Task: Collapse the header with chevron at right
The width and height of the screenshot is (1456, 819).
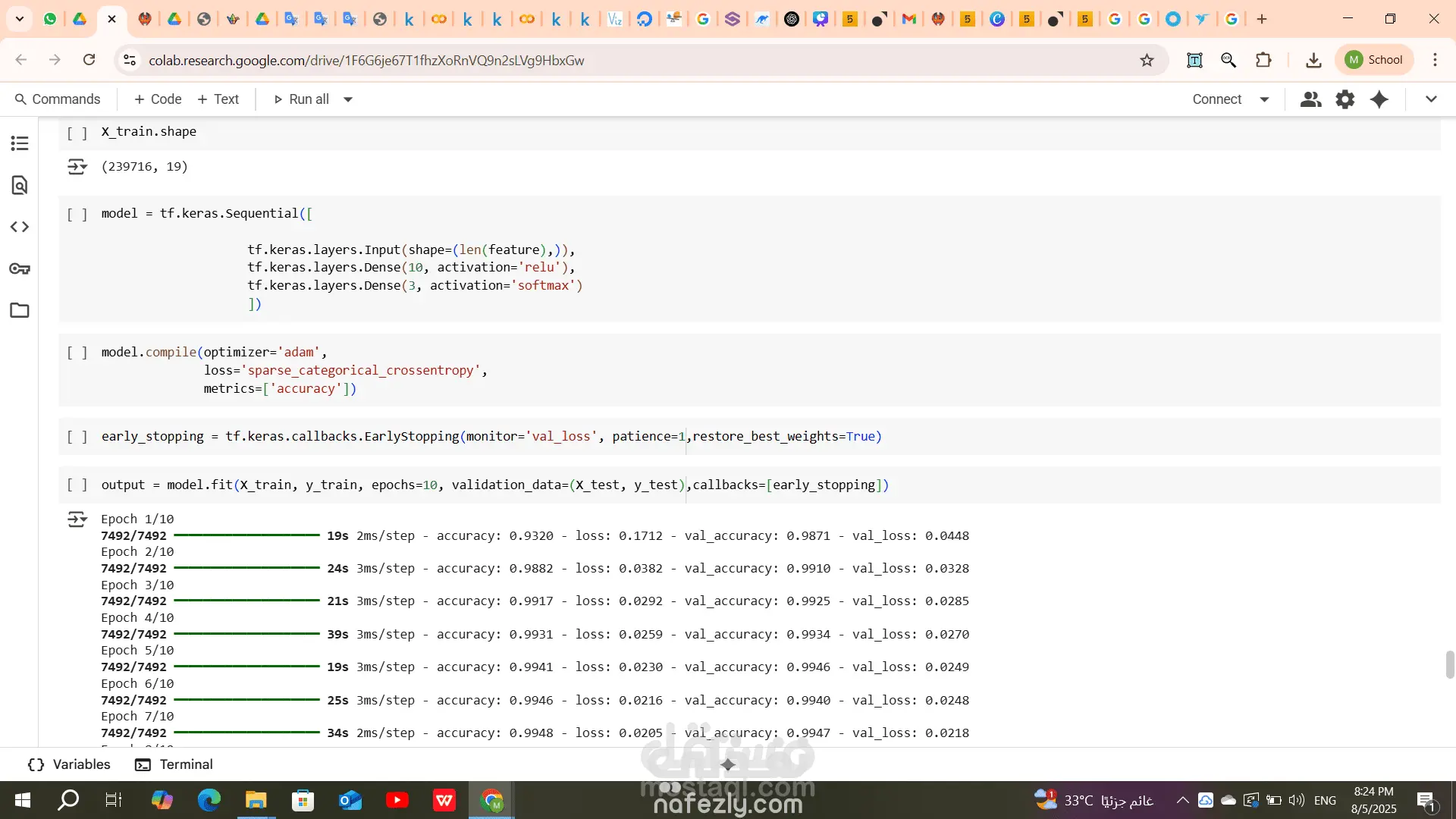Action: [x=1431, y=99]
